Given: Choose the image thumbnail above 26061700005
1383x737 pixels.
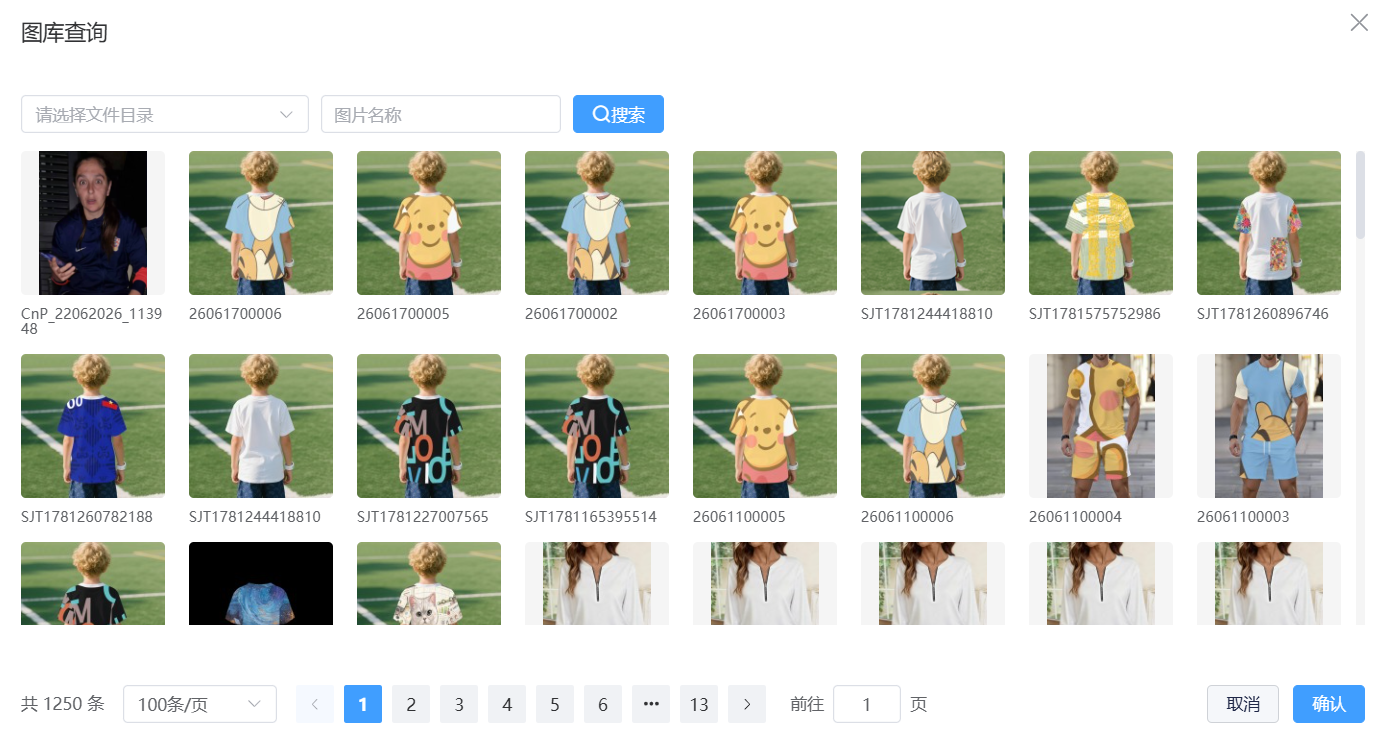Looking at the screenshot, I should [429, 223].
